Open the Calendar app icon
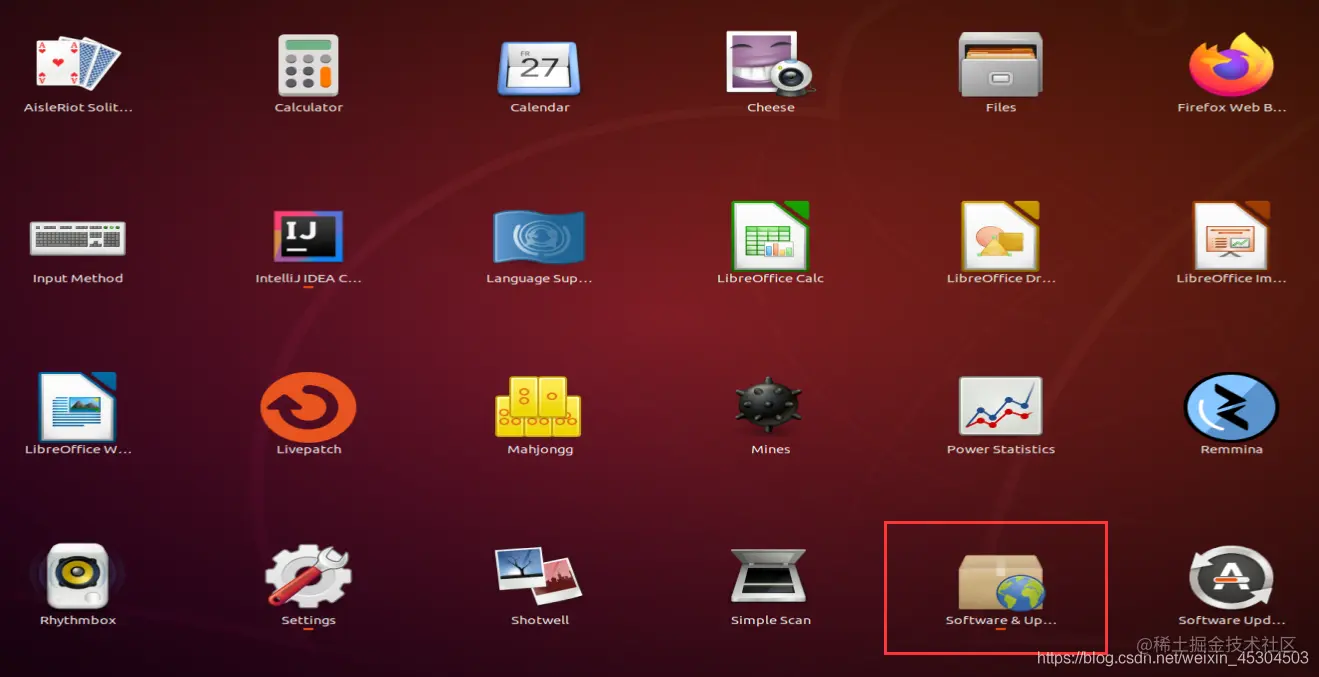1319x677 pixels. pyautogui.click(x=539, y=67)
